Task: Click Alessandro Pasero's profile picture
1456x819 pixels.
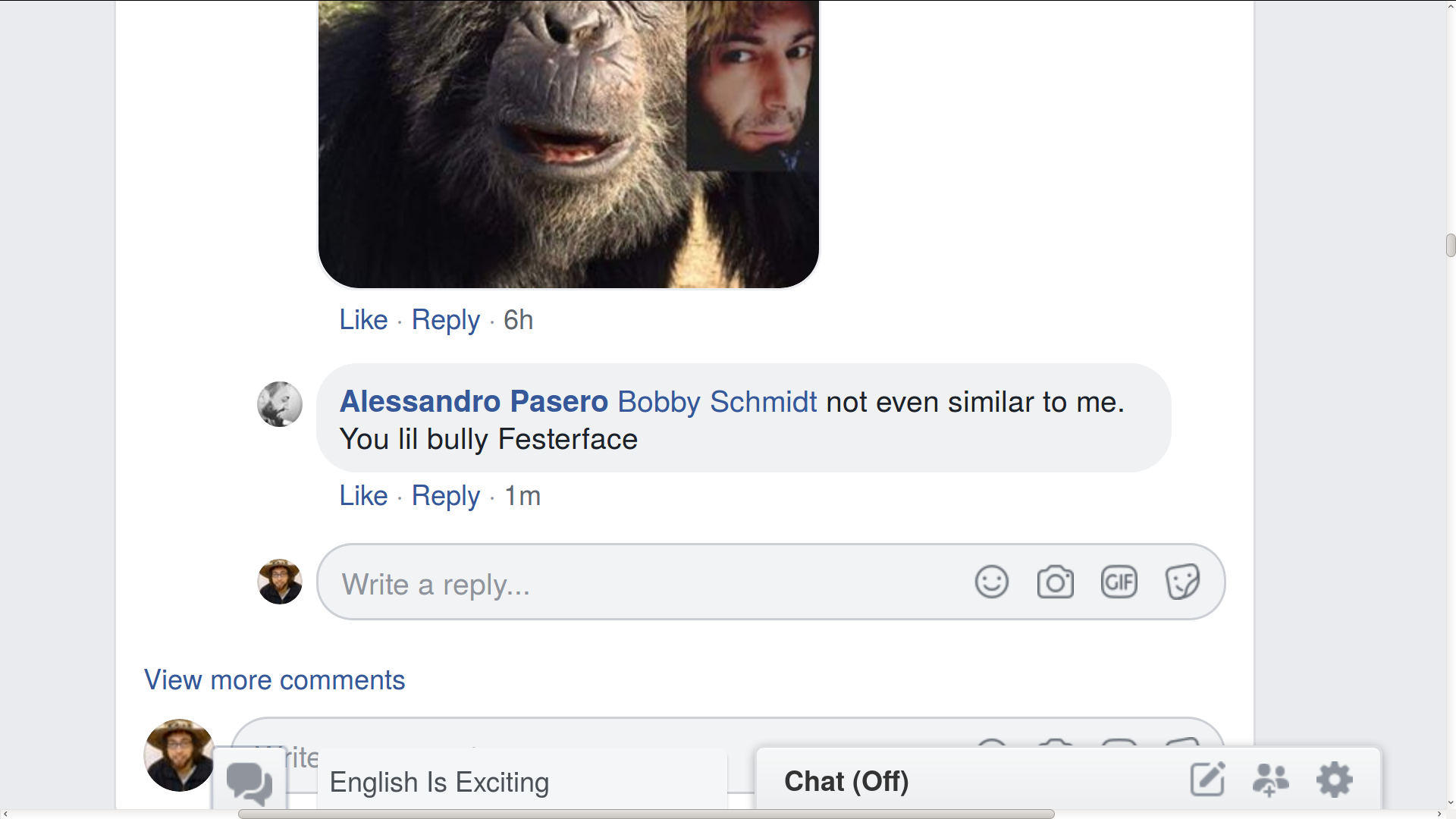Action: point(279,403)
